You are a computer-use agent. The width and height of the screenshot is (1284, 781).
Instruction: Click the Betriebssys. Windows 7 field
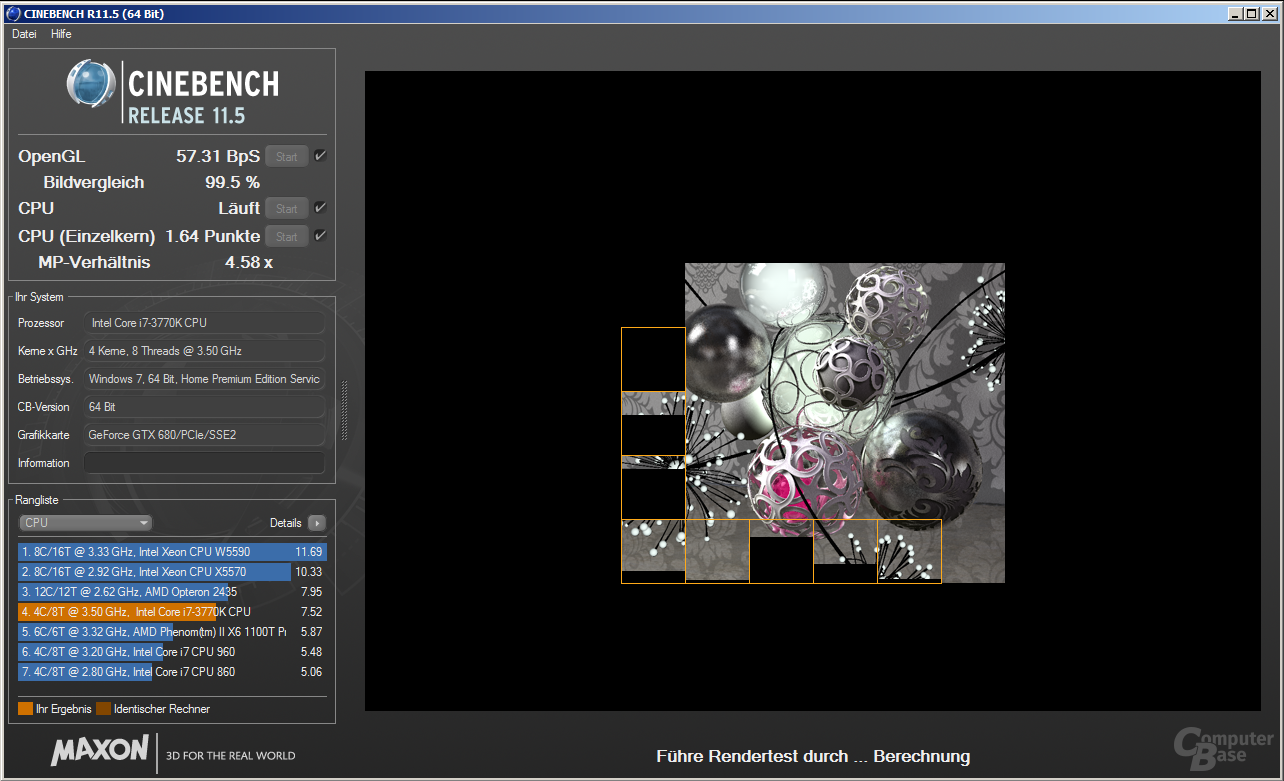point(205,379)
